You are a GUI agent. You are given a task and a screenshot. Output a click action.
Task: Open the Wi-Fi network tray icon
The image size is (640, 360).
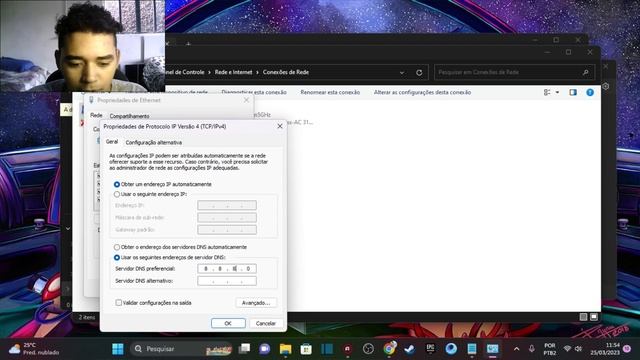tap(567, 349)
